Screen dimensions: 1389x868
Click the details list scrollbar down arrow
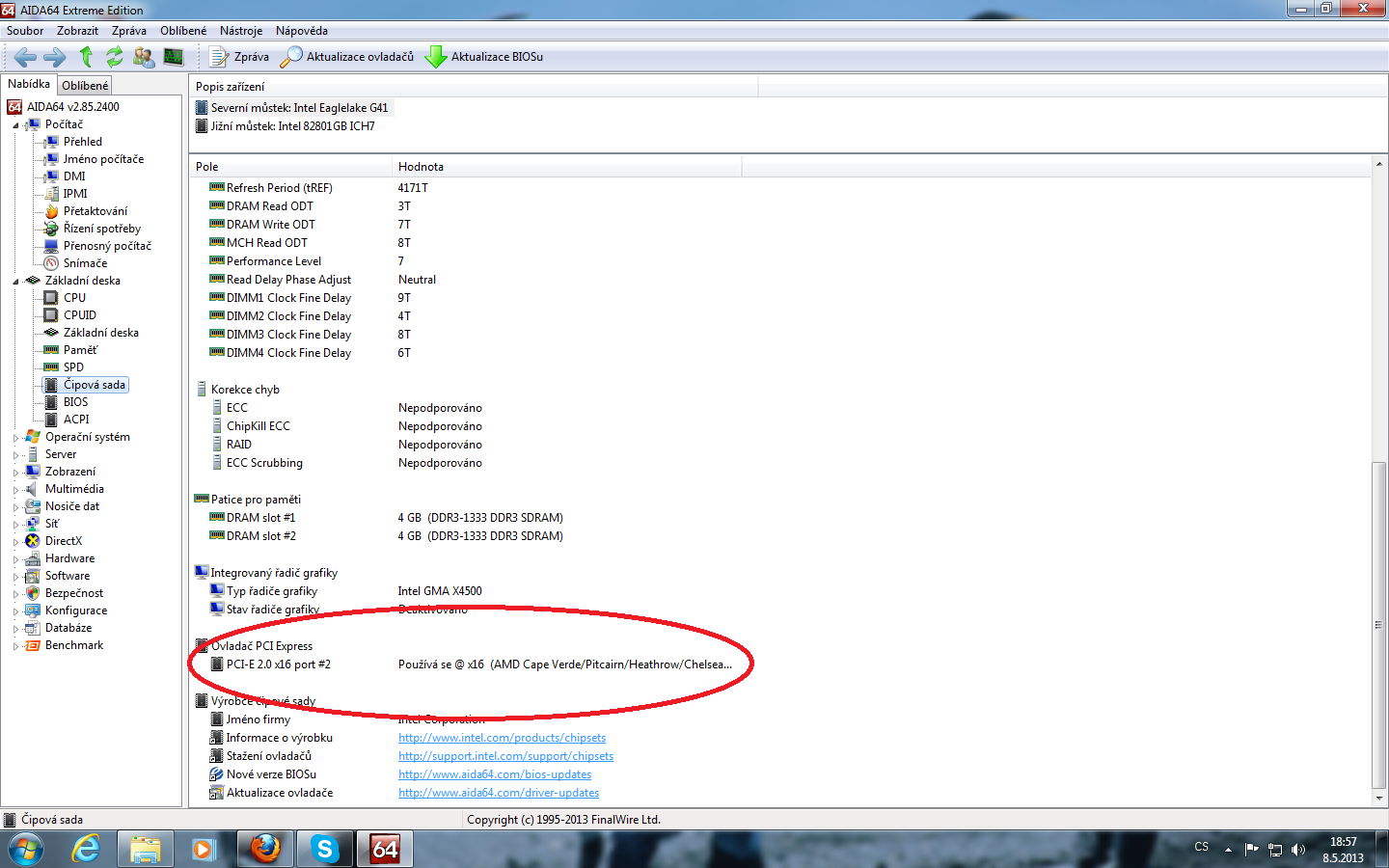[x=1379, y=798]
